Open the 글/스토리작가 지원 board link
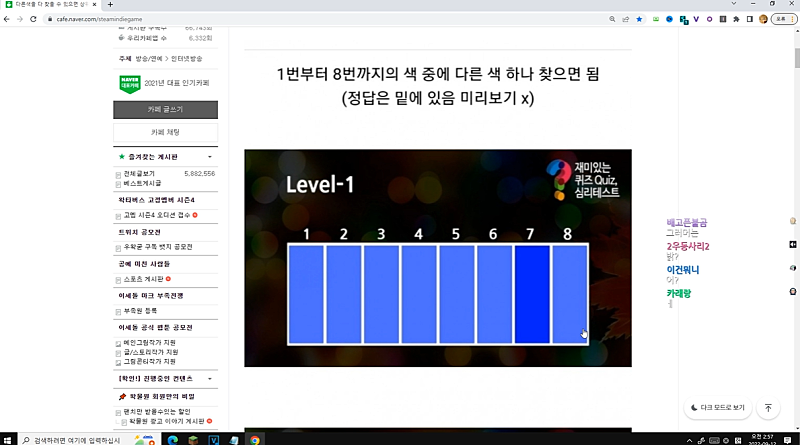 (151, 352)
